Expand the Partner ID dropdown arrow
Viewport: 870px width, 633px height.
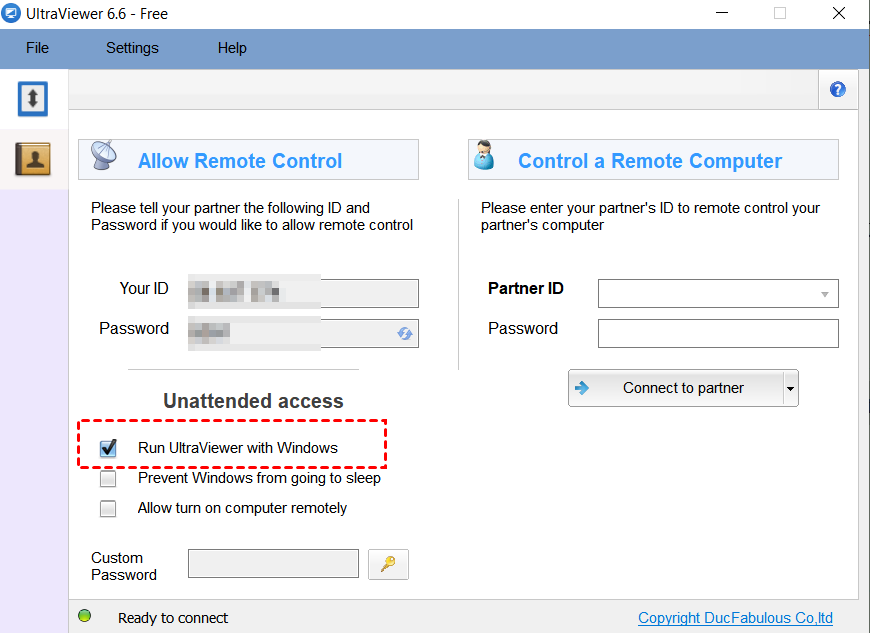[825, 294]
